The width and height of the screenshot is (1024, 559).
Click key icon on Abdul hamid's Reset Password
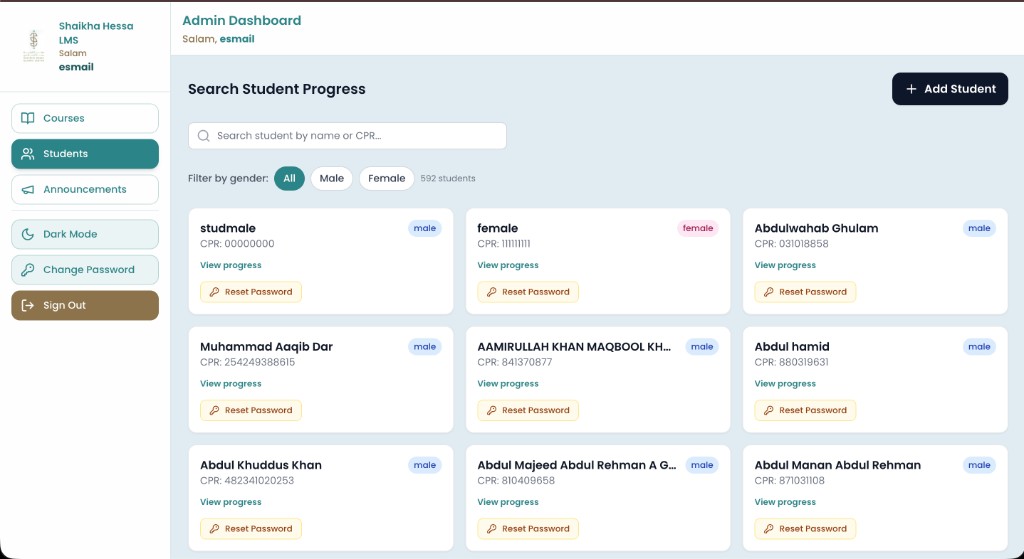click(x=769, y=410)
